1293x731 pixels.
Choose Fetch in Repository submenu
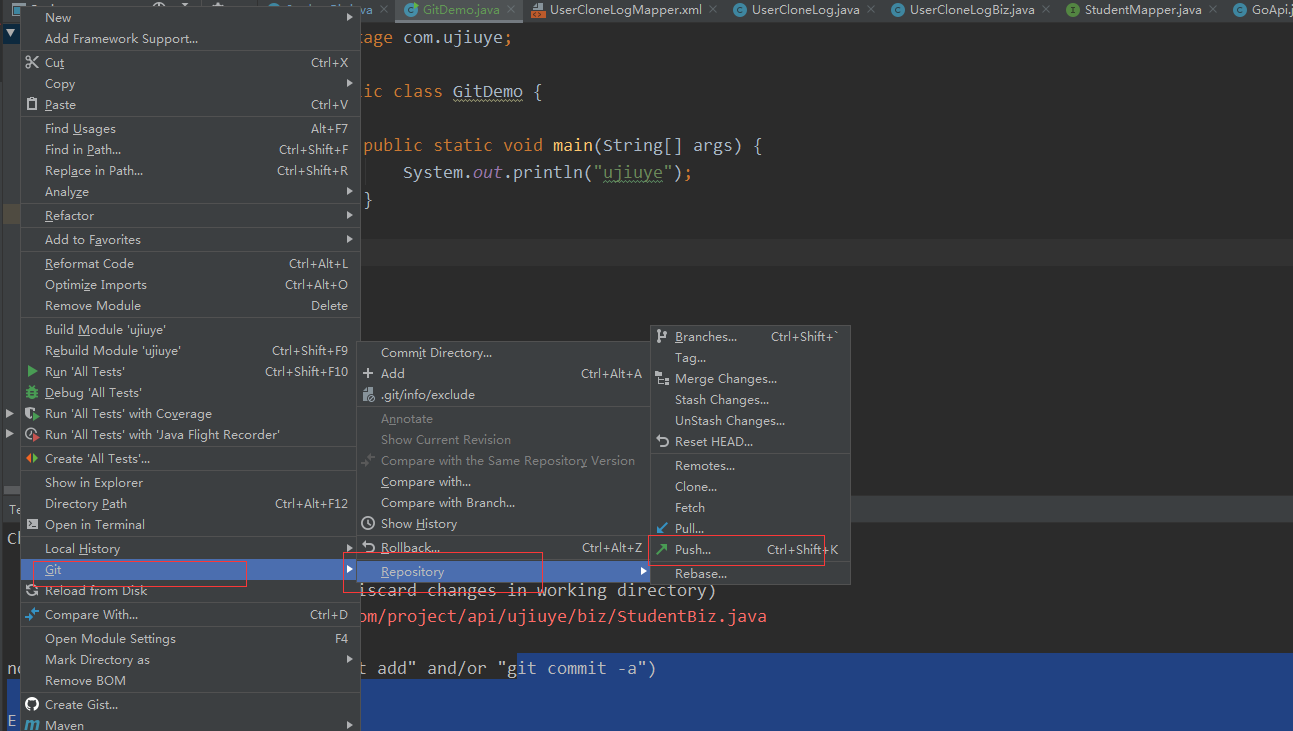tap(750, 507)
